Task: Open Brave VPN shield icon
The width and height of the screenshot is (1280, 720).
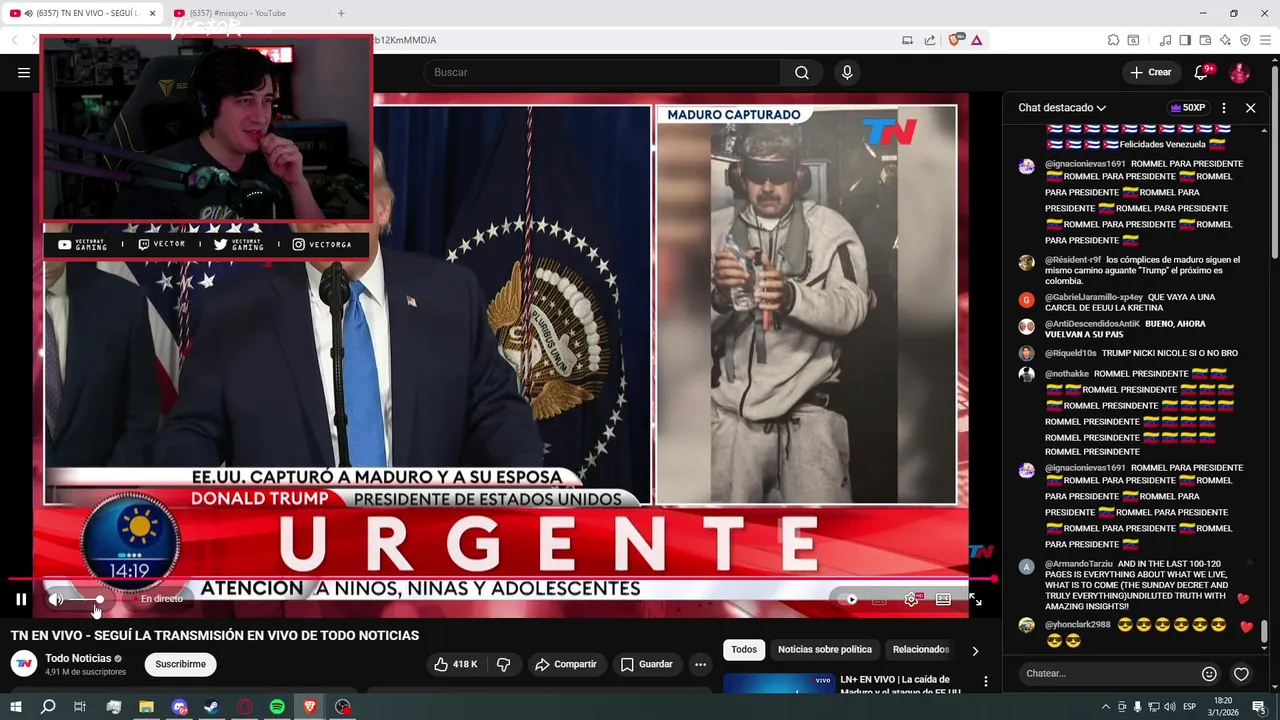Action: tap(1245, 40)
